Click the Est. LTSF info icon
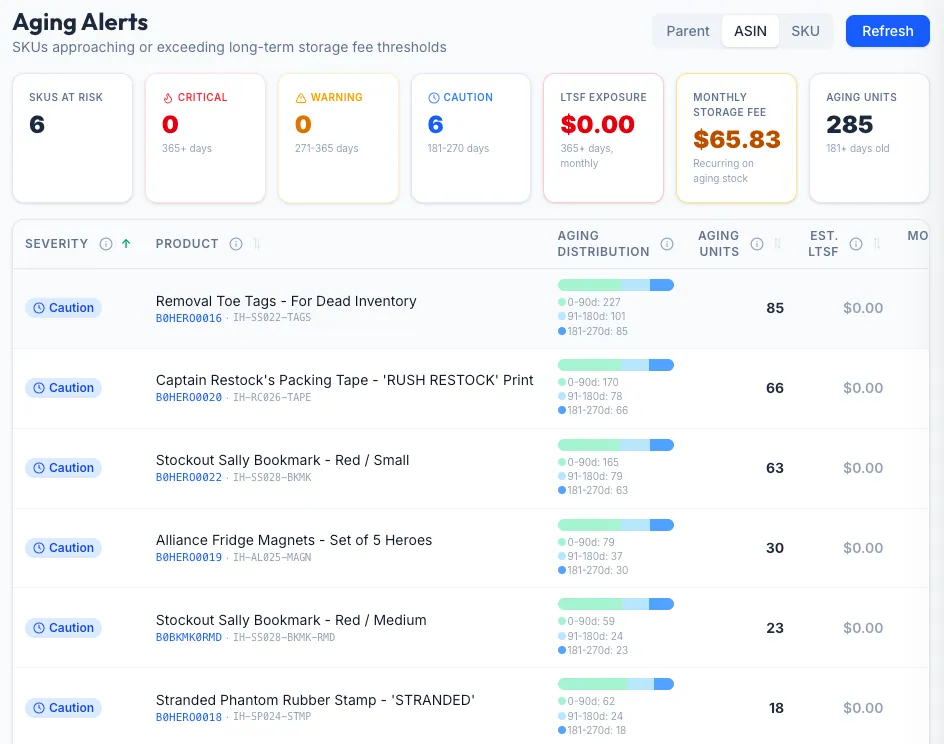Viewport: 944px width, 744px height. (856, 244)
